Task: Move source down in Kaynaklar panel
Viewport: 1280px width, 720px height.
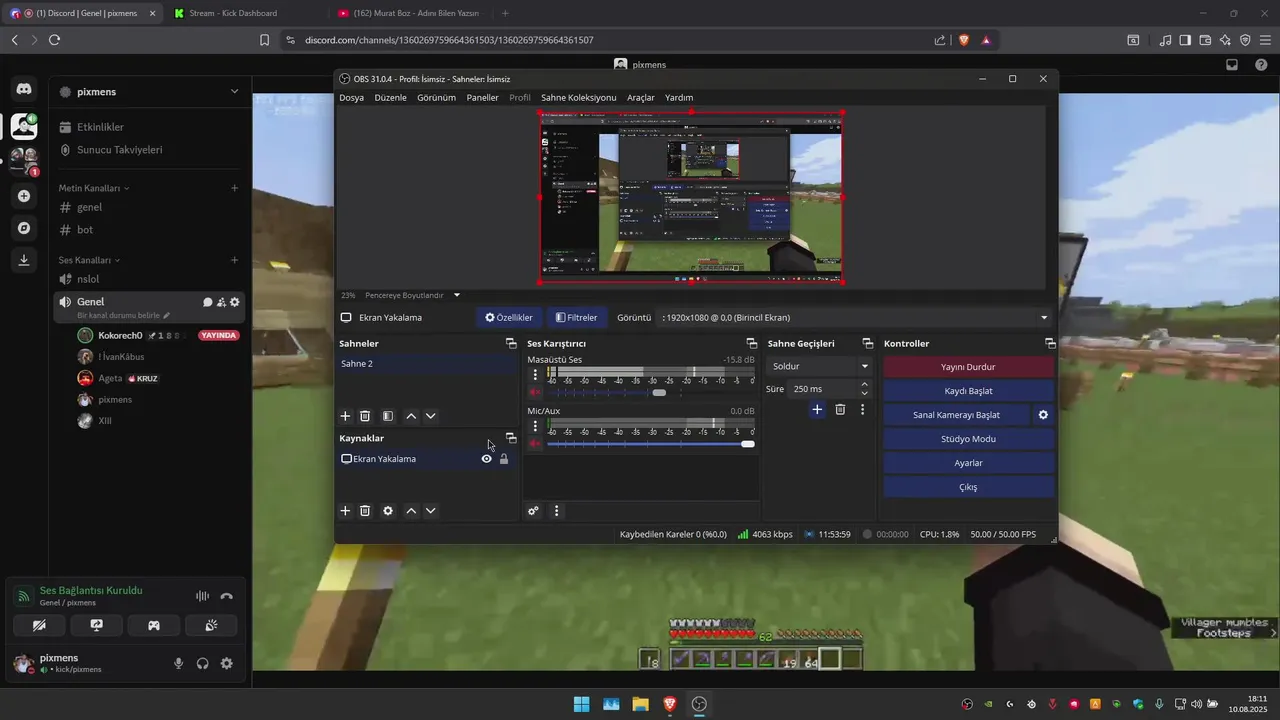Action: (x=431, y=511)
